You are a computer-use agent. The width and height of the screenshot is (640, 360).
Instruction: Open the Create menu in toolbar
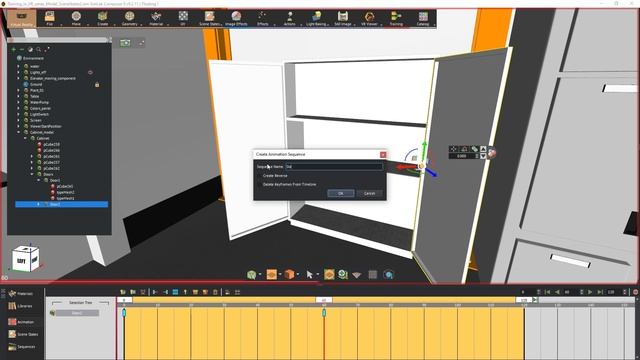click(102, 18)
